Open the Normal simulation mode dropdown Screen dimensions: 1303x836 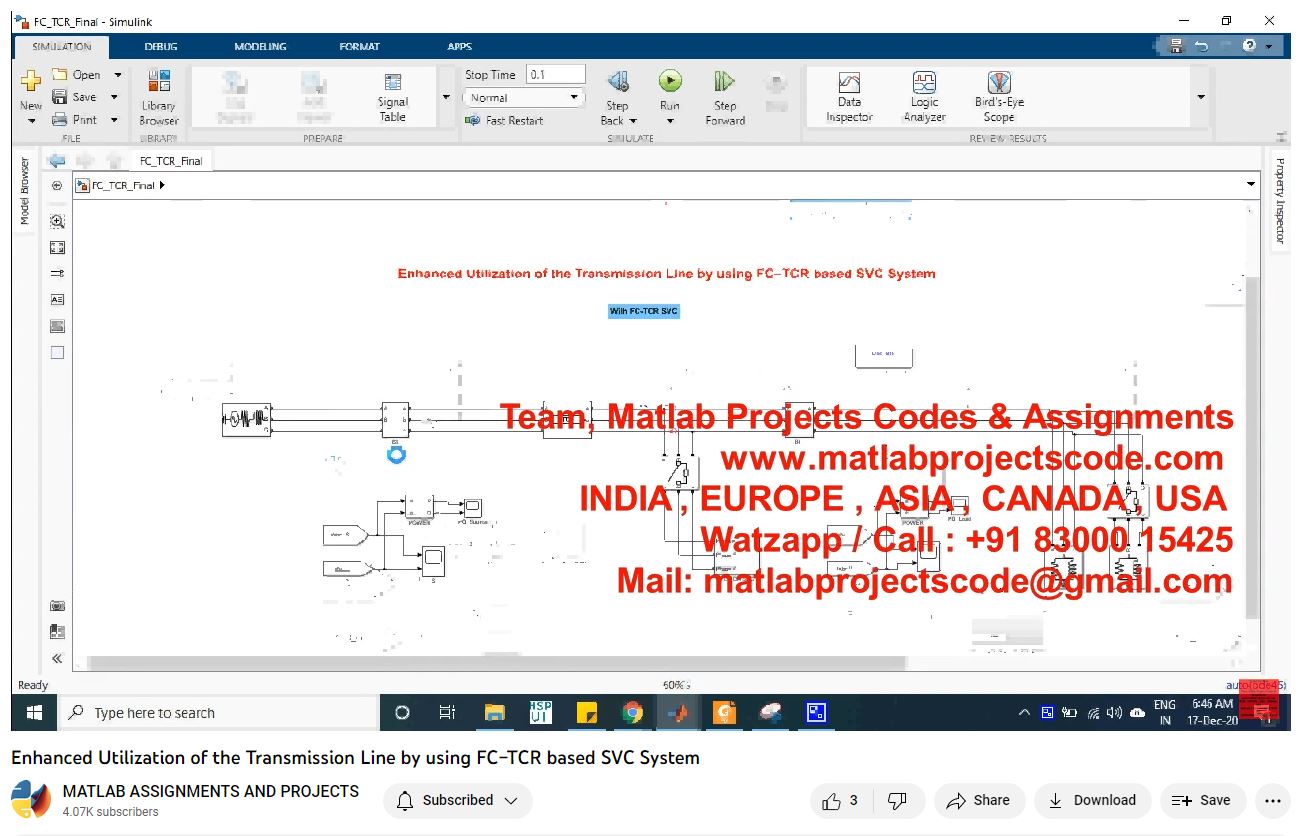pos(524,98)
